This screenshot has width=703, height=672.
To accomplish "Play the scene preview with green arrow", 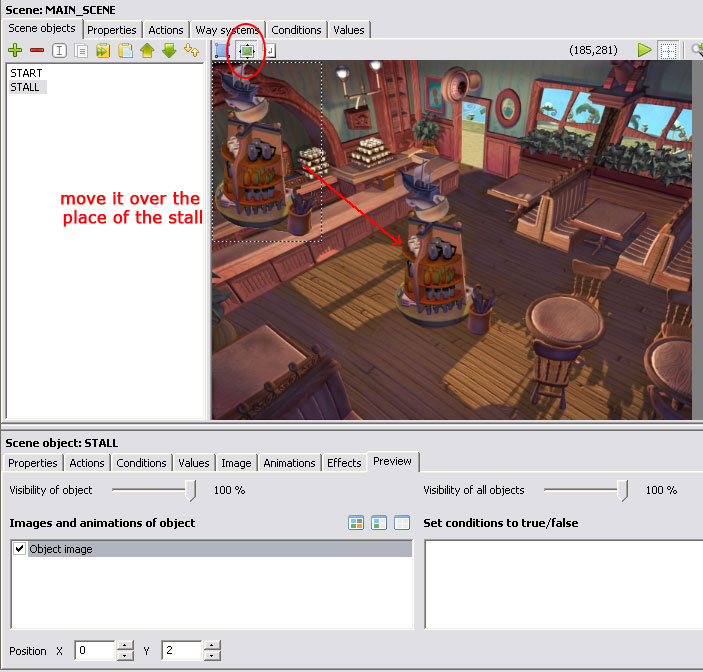I will click(644, 50).
